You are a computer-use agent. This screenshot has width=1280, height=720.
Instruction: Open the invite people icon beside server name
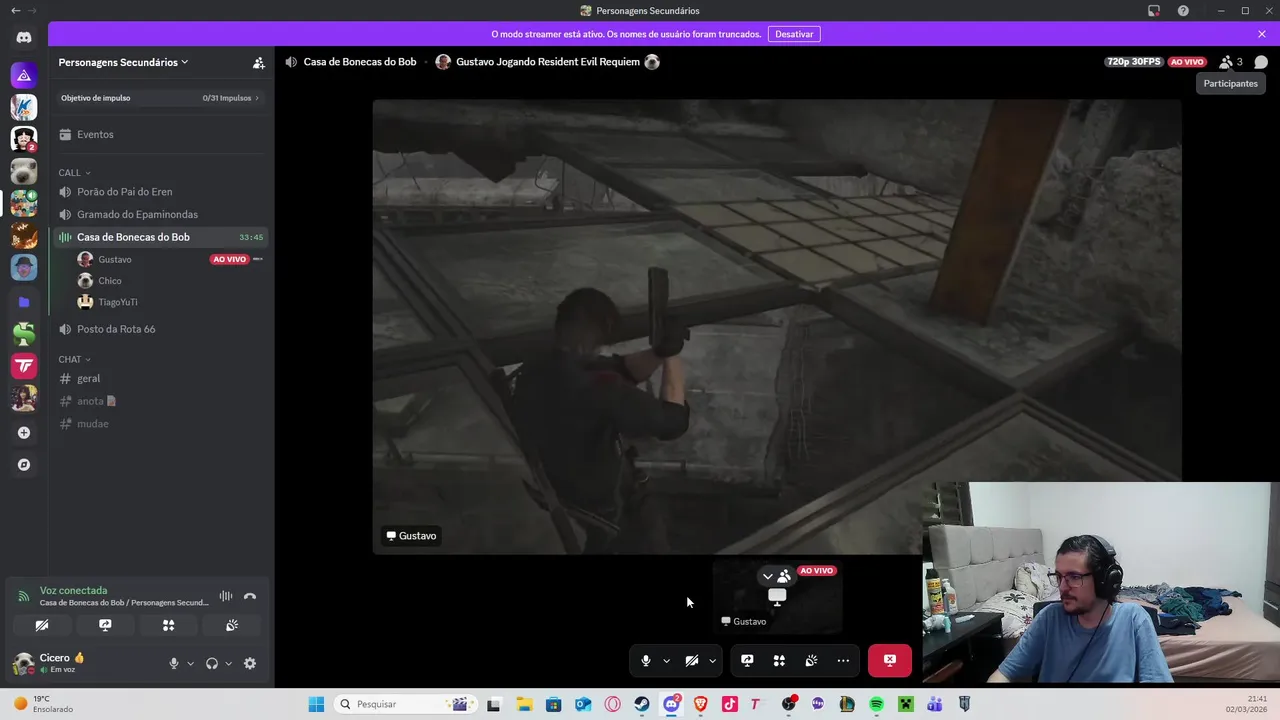pyautogui.click(x=258, y=62)
